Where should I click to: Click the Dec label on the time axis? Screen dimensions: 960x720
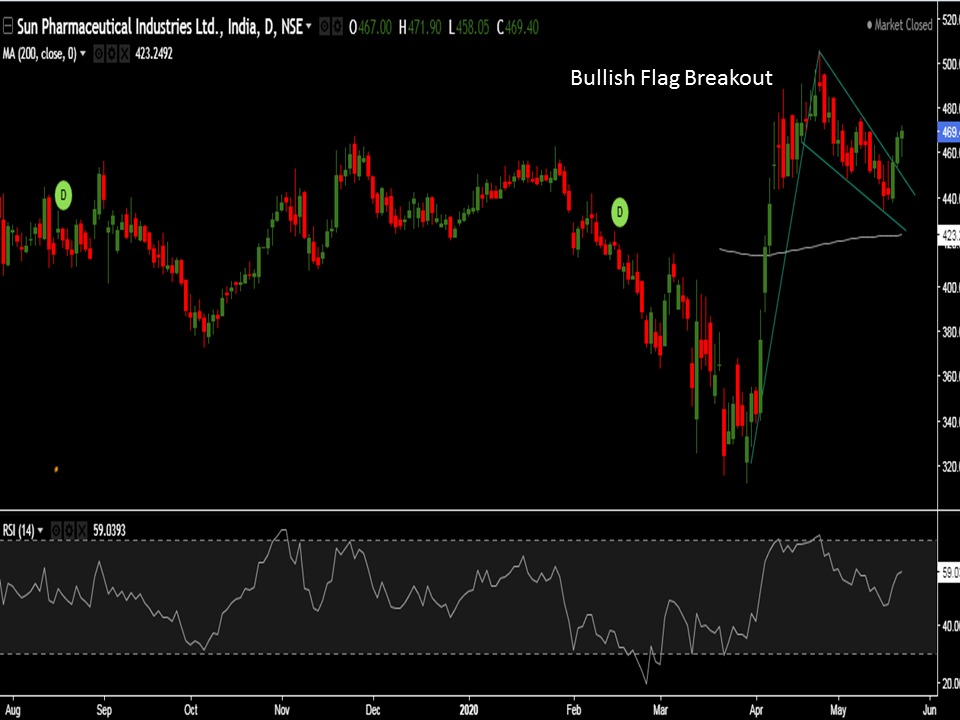pos(373,710)
